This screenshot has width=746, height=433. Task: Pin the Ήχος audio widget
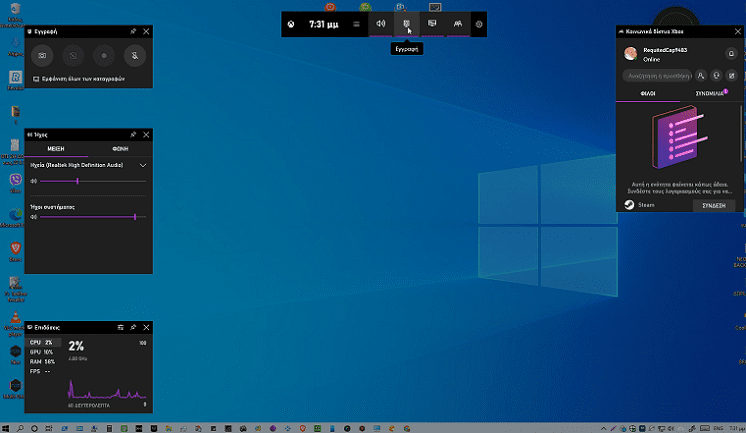[133, 135]
